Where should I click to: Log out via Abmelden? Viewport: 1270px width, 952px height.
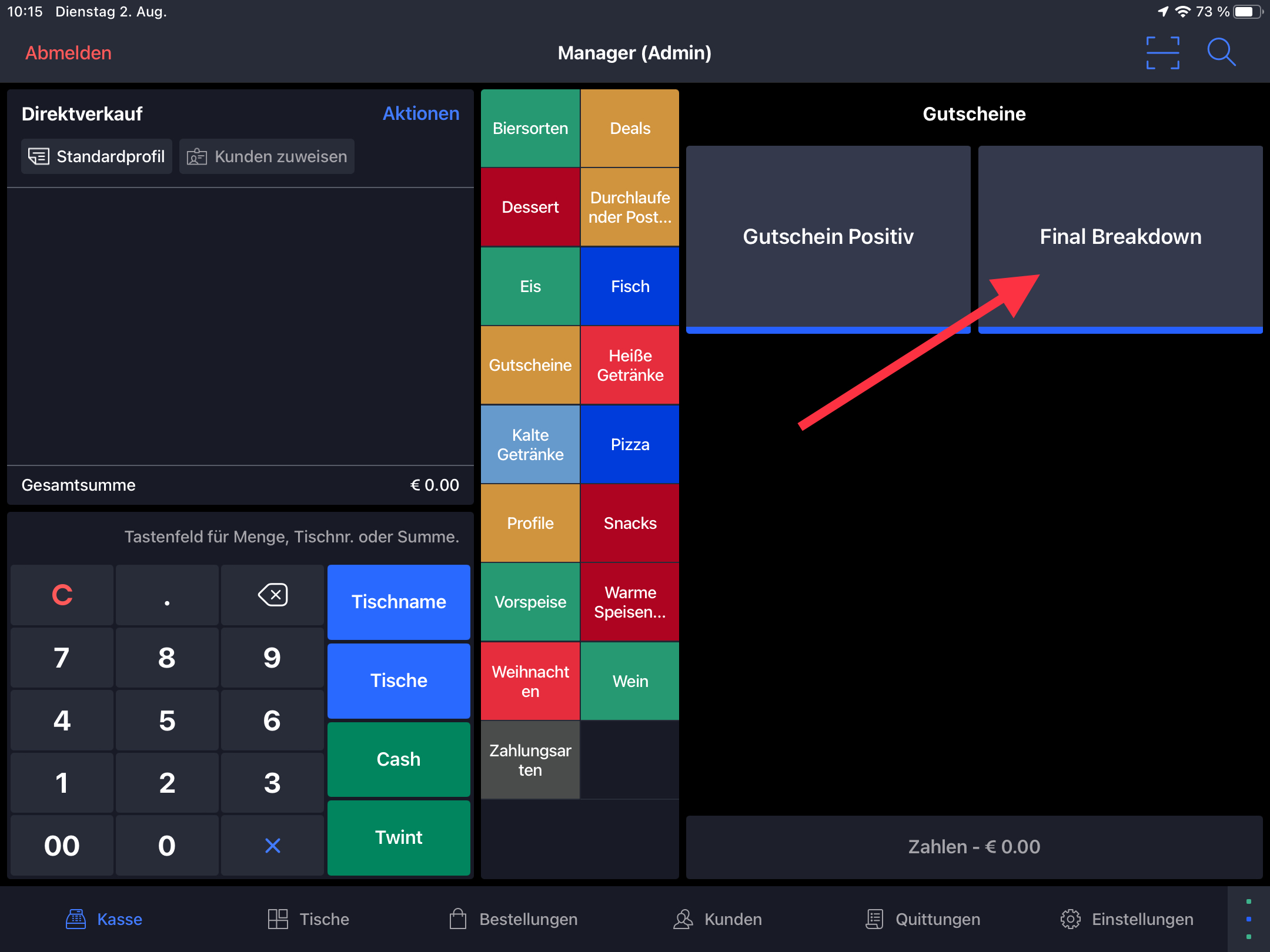[x=68, y=53]
